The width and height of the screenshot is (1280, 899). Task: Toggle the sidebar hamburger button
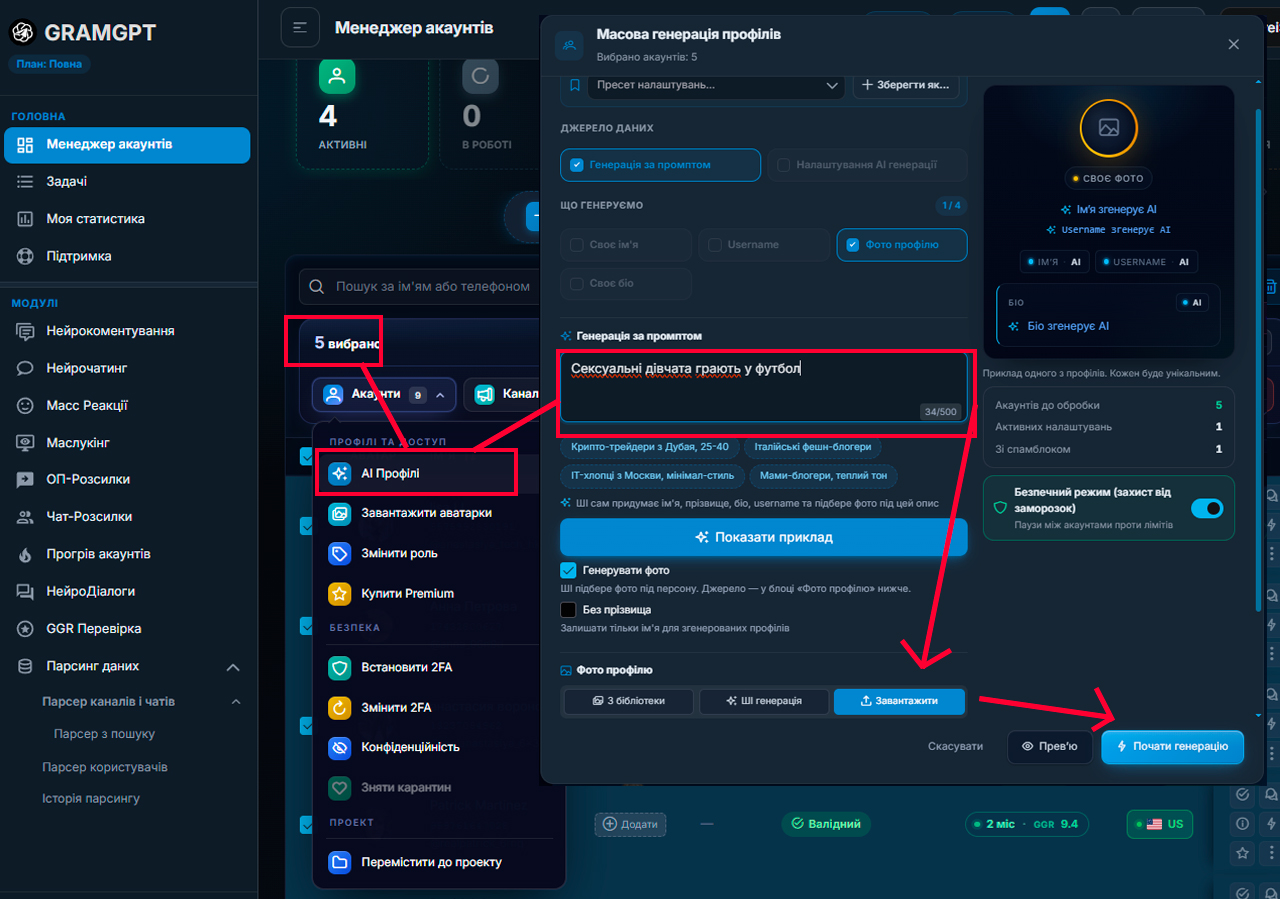pos(300,27)
